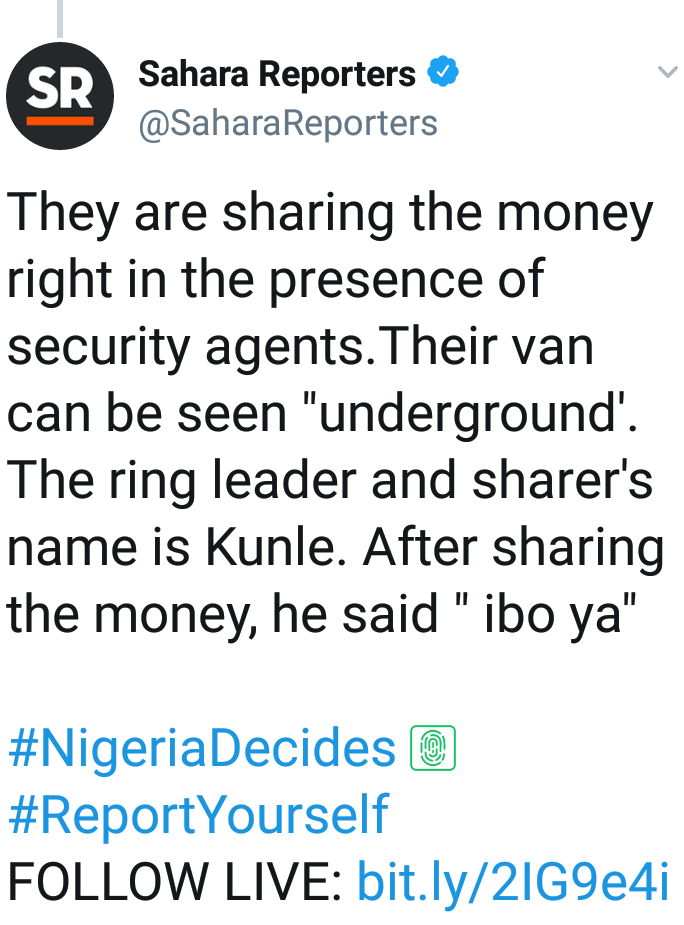Visit the @SaharaReporters handle
Image resolution: width=684 pixels, height=925 pixels.
[x=288, y=122]
